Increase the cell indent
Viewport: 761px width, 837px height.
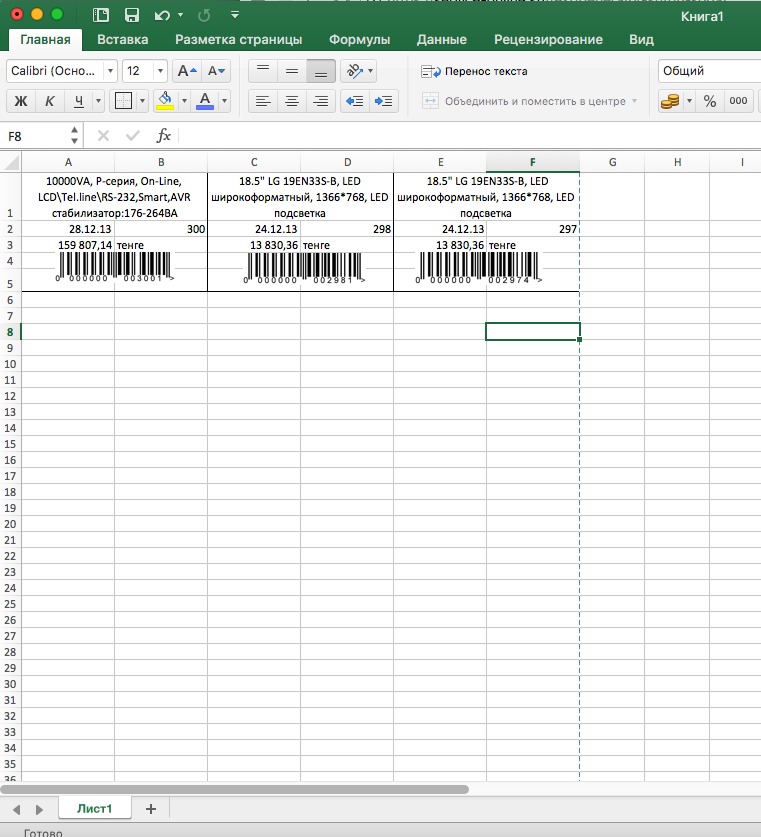click(x=383, y=101)
